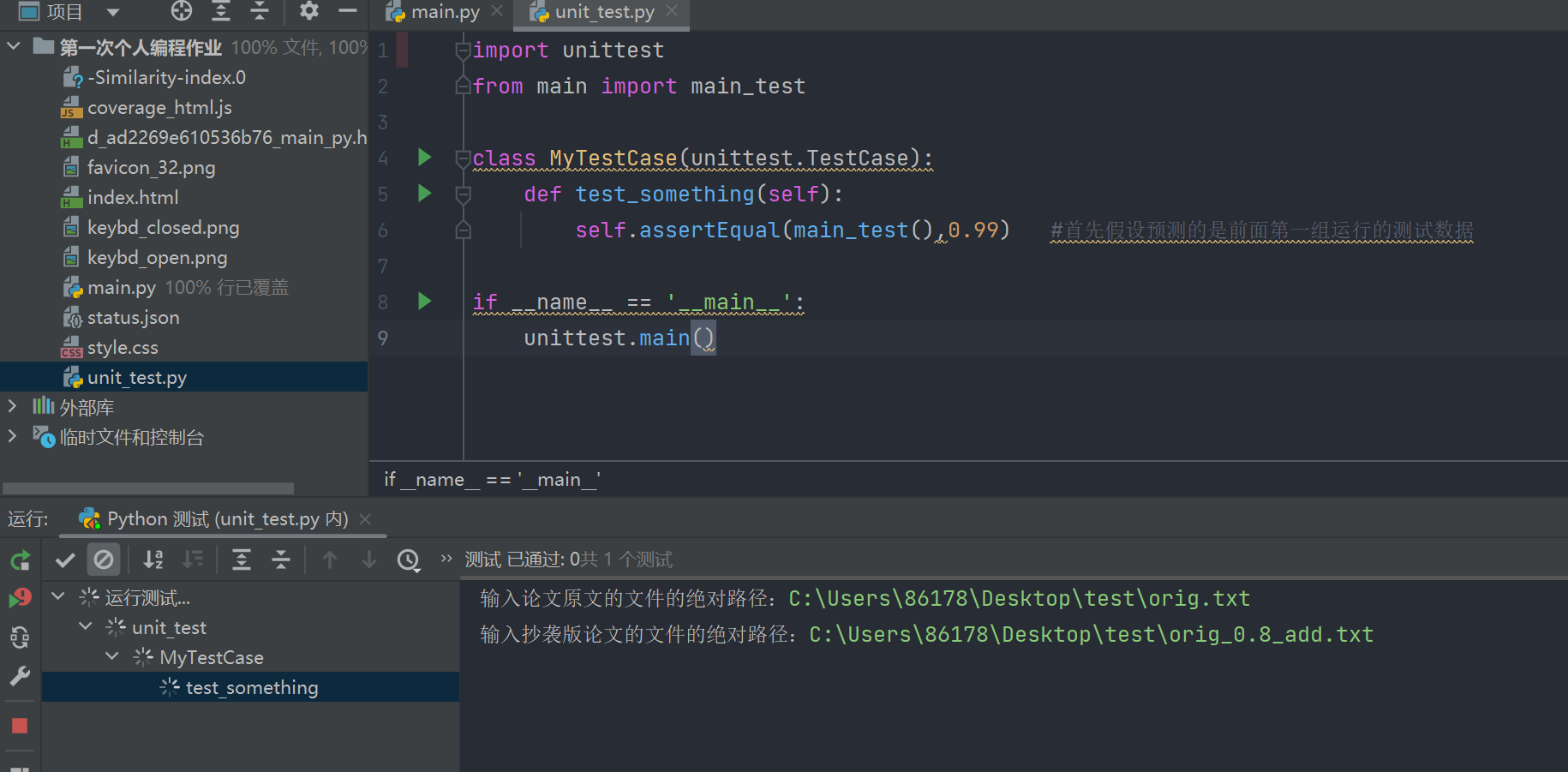Click the orig_0.8_add.txt path in console
This screenshot has width=1568, height=772.
[1091, 634]
